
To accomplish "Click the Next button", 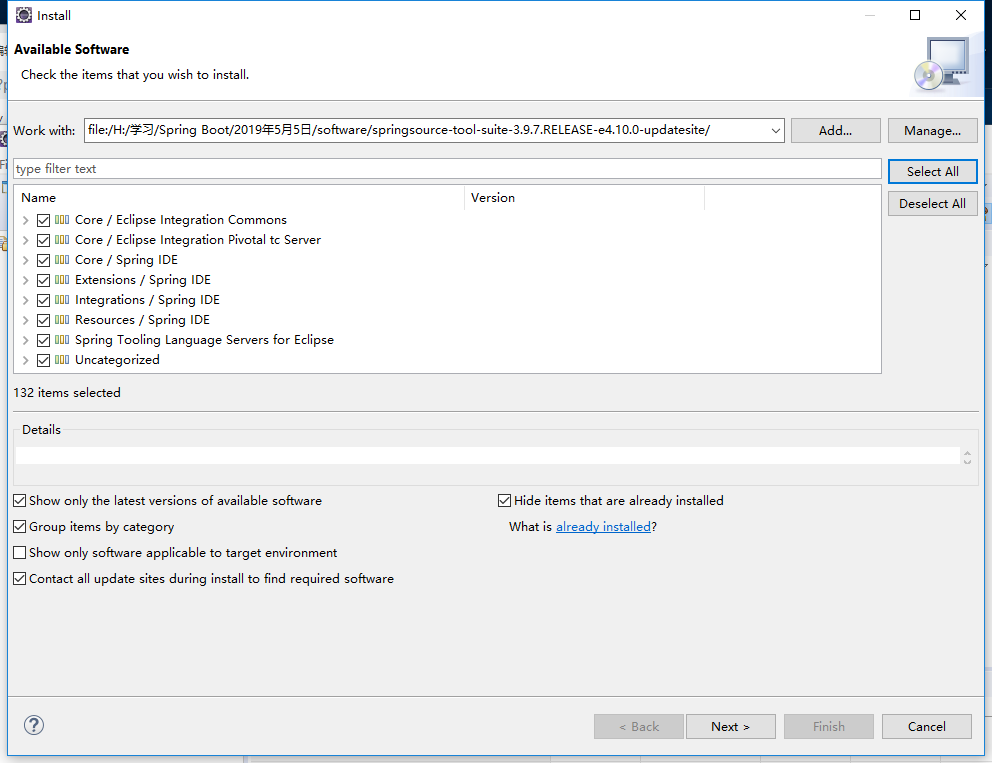I will point(731,726).
